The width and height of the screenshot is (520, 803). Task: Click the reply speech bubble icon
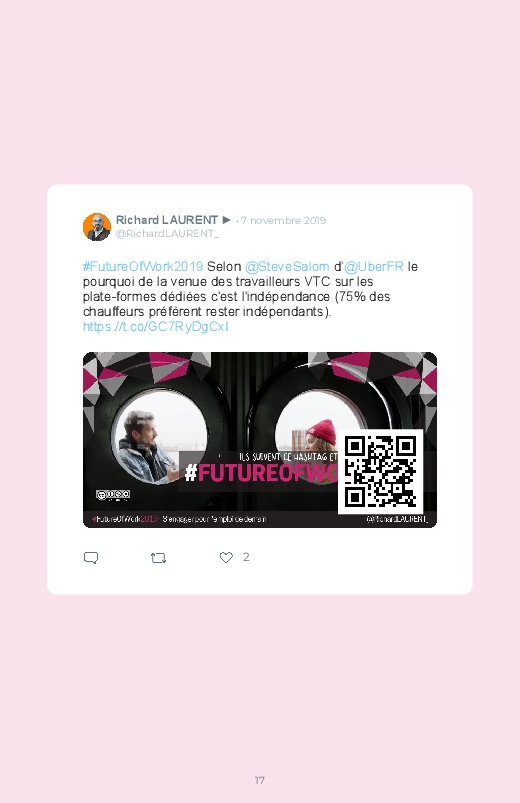[x=91, y=558]
